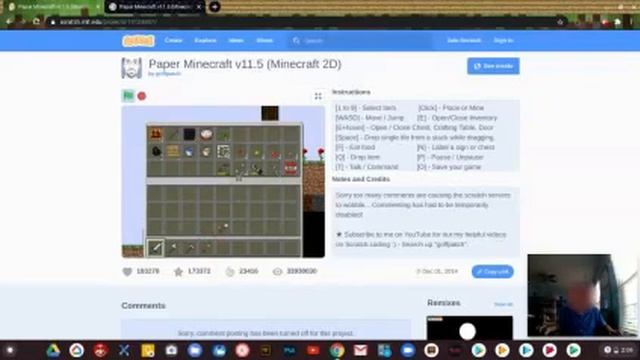Image resolution: width=640 pixels, height=360 pixels.
Task: Open the Camera app on the shelf
Action: pos(171,350)
